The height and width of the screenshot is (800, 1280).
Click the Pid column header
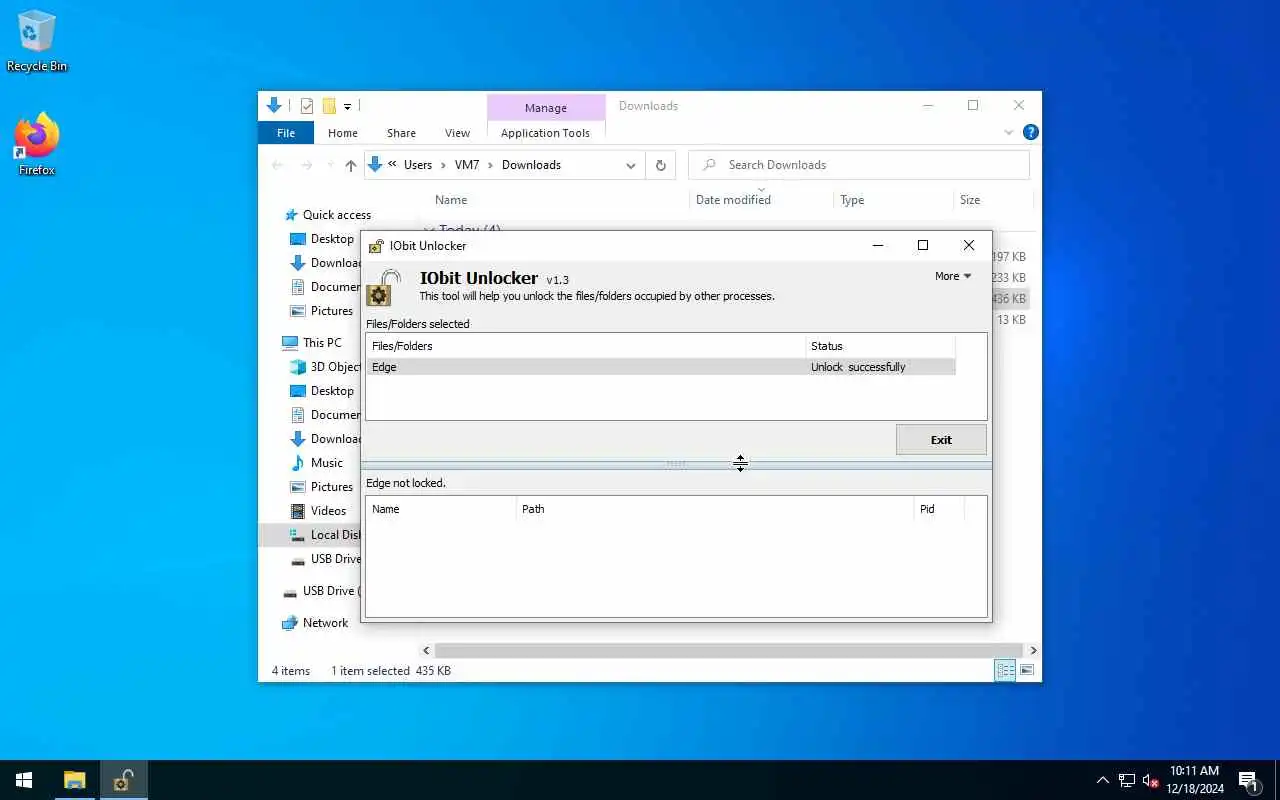point(939,509)
